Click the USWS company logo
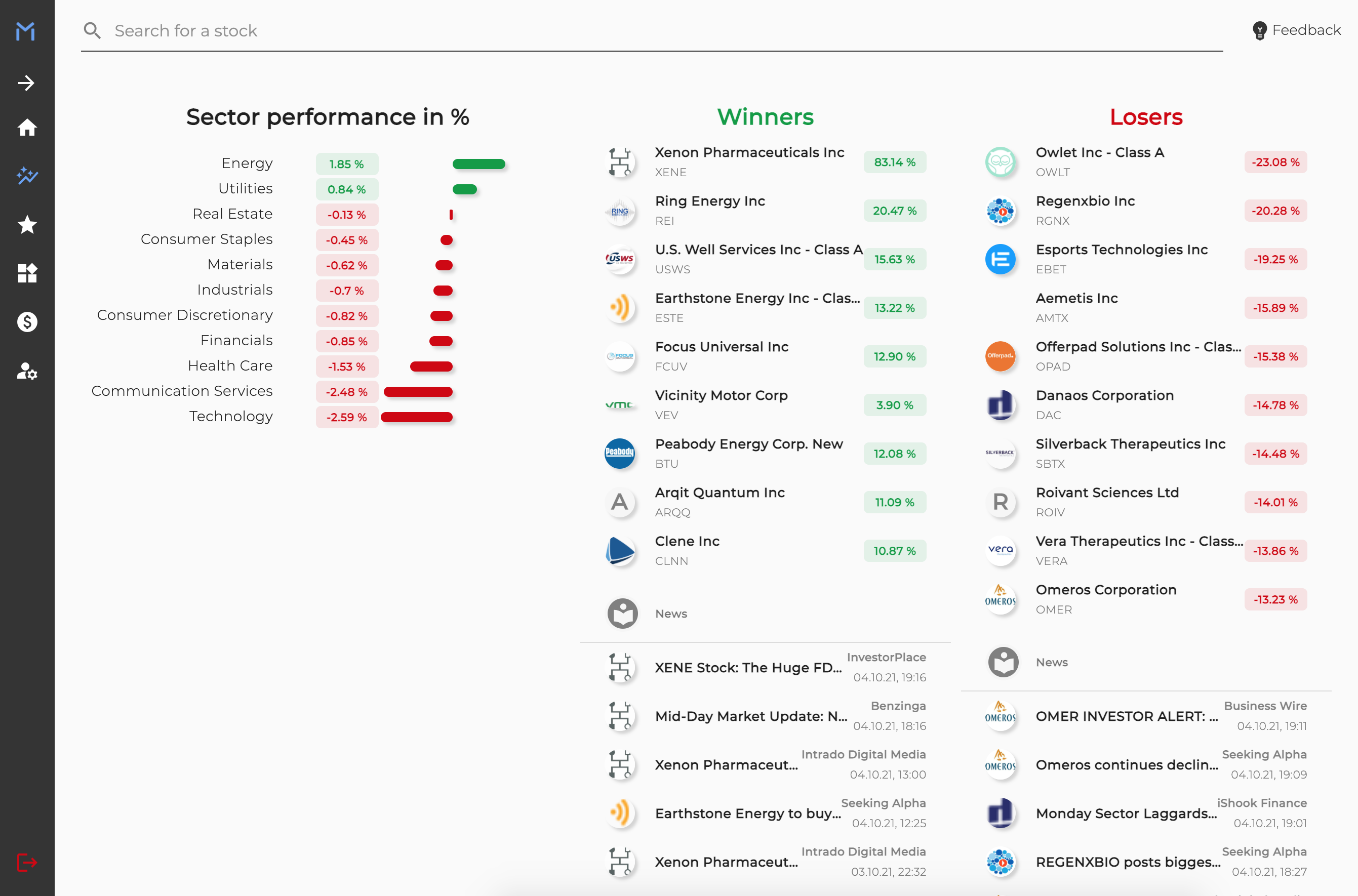The width and height of the screenshot is (1358, 896). point(620,259)
